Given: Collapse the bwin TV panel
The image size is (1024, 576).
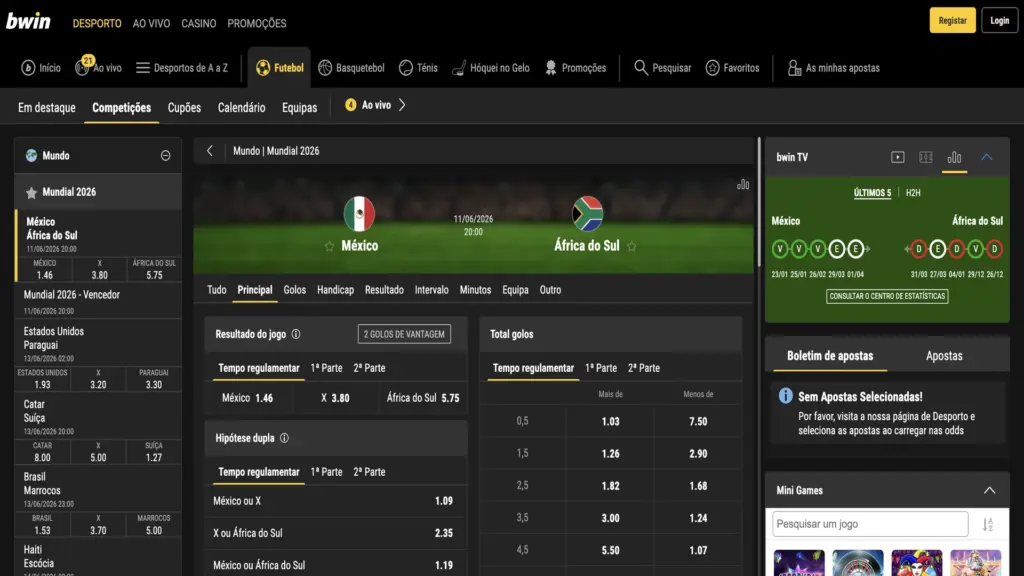Looking at the screenshot, I should tap(987, 157).
